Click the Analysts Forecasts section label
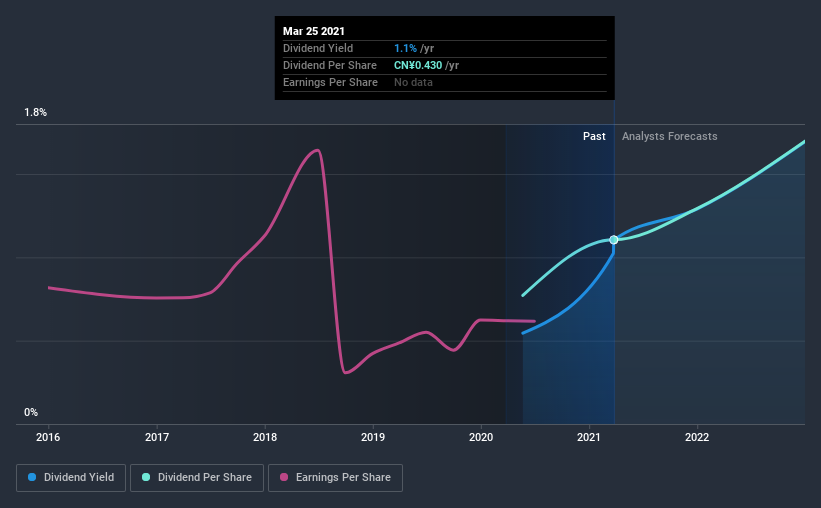 670,136
